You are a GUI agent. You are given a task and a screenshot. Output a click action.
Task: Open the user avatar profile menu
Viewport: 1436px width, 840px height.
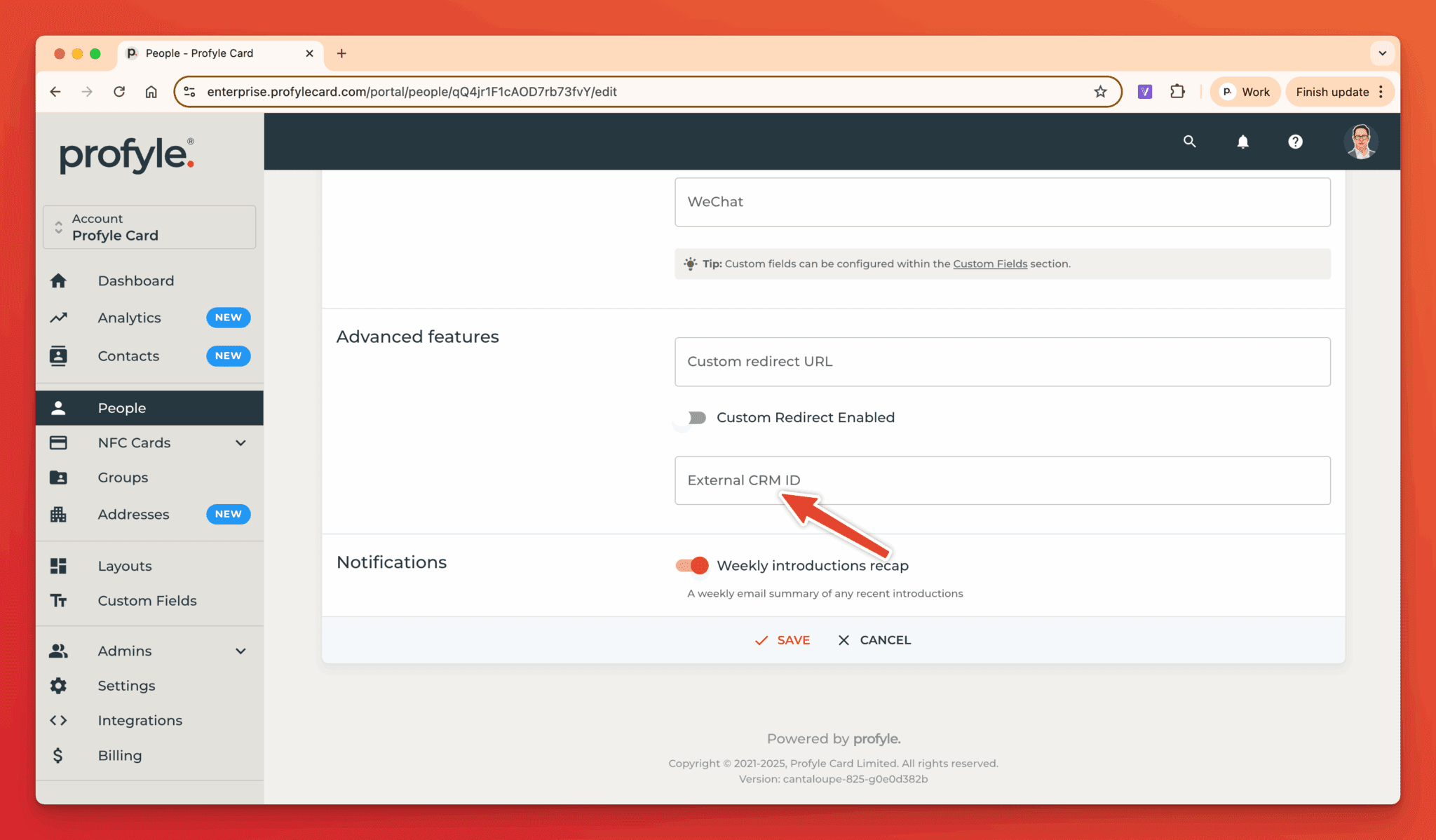click(x=1361, y=142)
